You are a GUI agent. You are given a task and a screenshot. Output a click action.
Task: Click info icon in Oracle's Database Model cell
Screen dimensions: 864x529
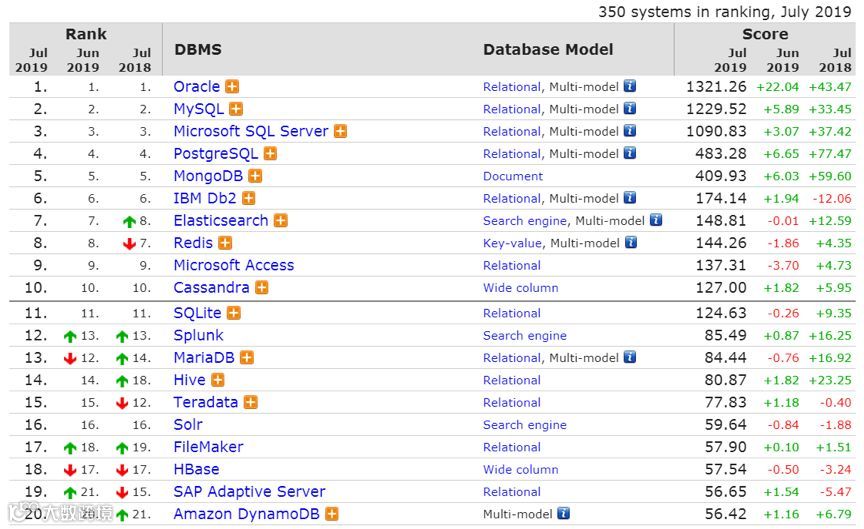point(630,87)
